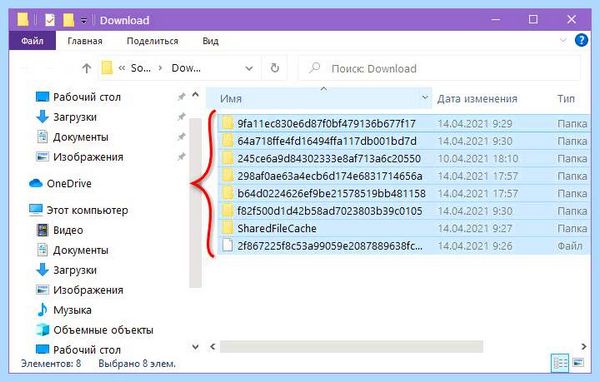
Task: Click the horizontal scrollbar thumb
Action: click(351, 347)
